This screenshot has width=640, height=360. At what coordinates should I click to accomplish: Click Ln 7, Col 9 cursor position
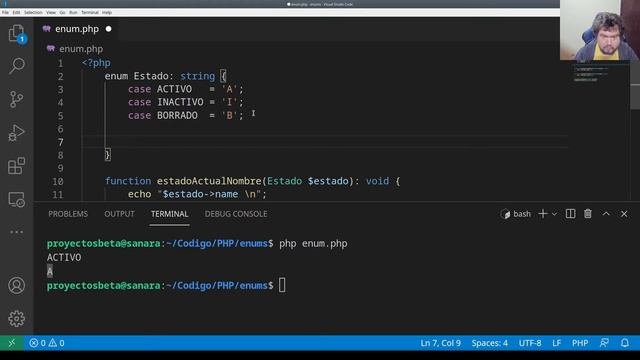pyautogui.click(x=440, y=343)
